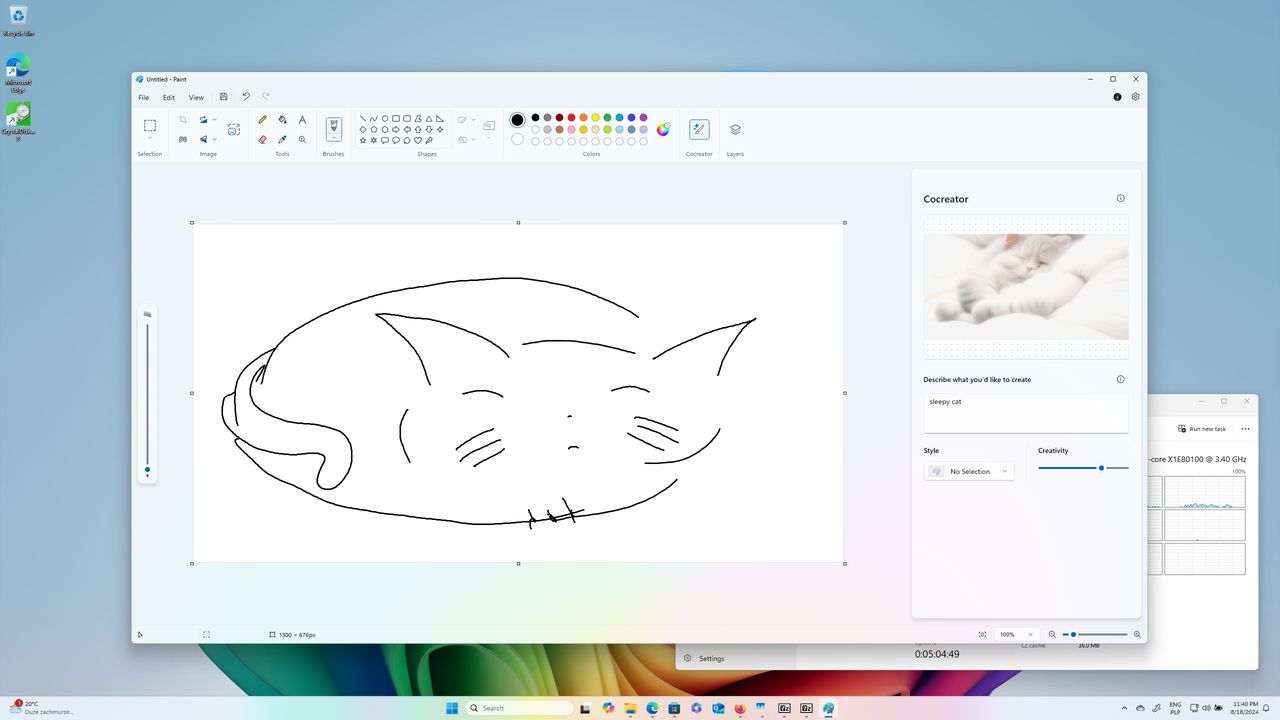The height and width of the screenshot is (720, 1280).
Task: Select the Fill bucket tool
Action: [282, 120]
